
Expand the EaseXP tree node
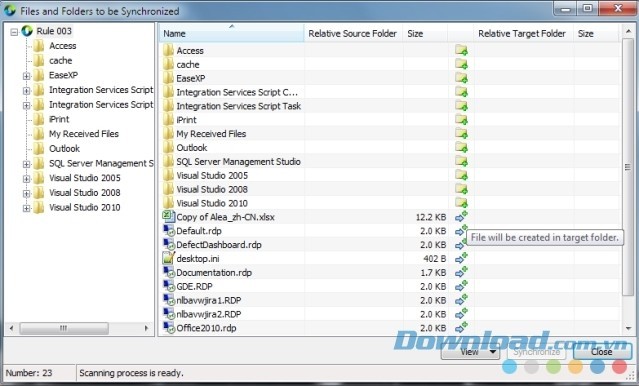(26, 75)
